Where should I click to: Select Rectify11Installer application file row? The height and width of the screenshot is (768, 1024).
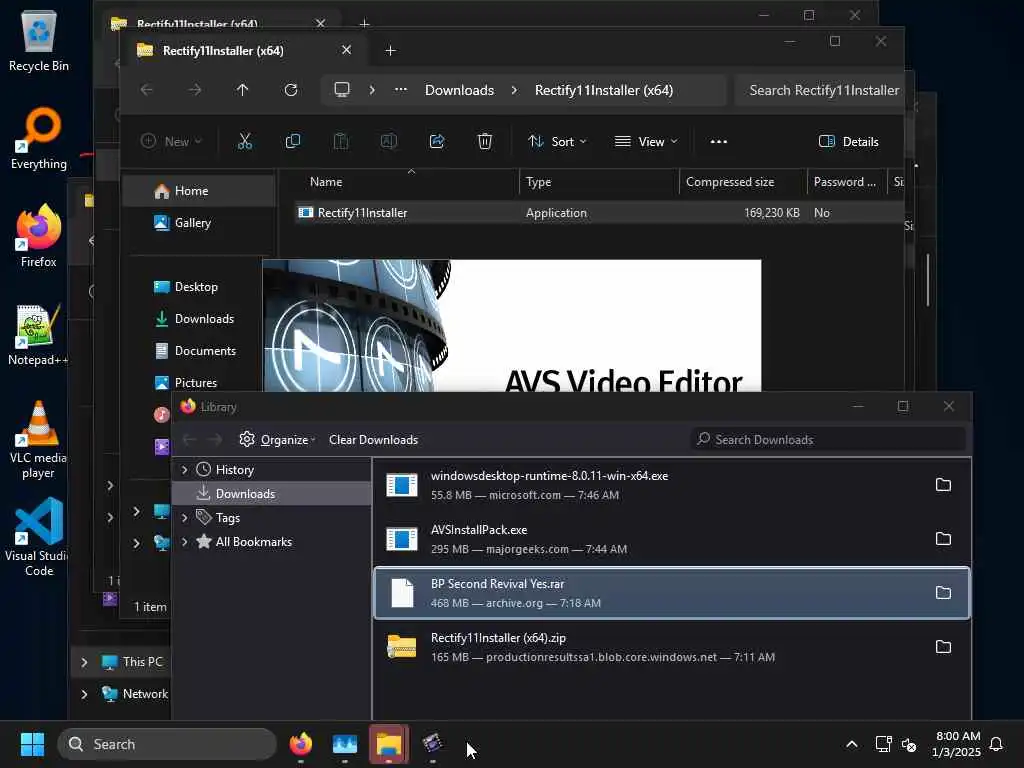point(598,213)
